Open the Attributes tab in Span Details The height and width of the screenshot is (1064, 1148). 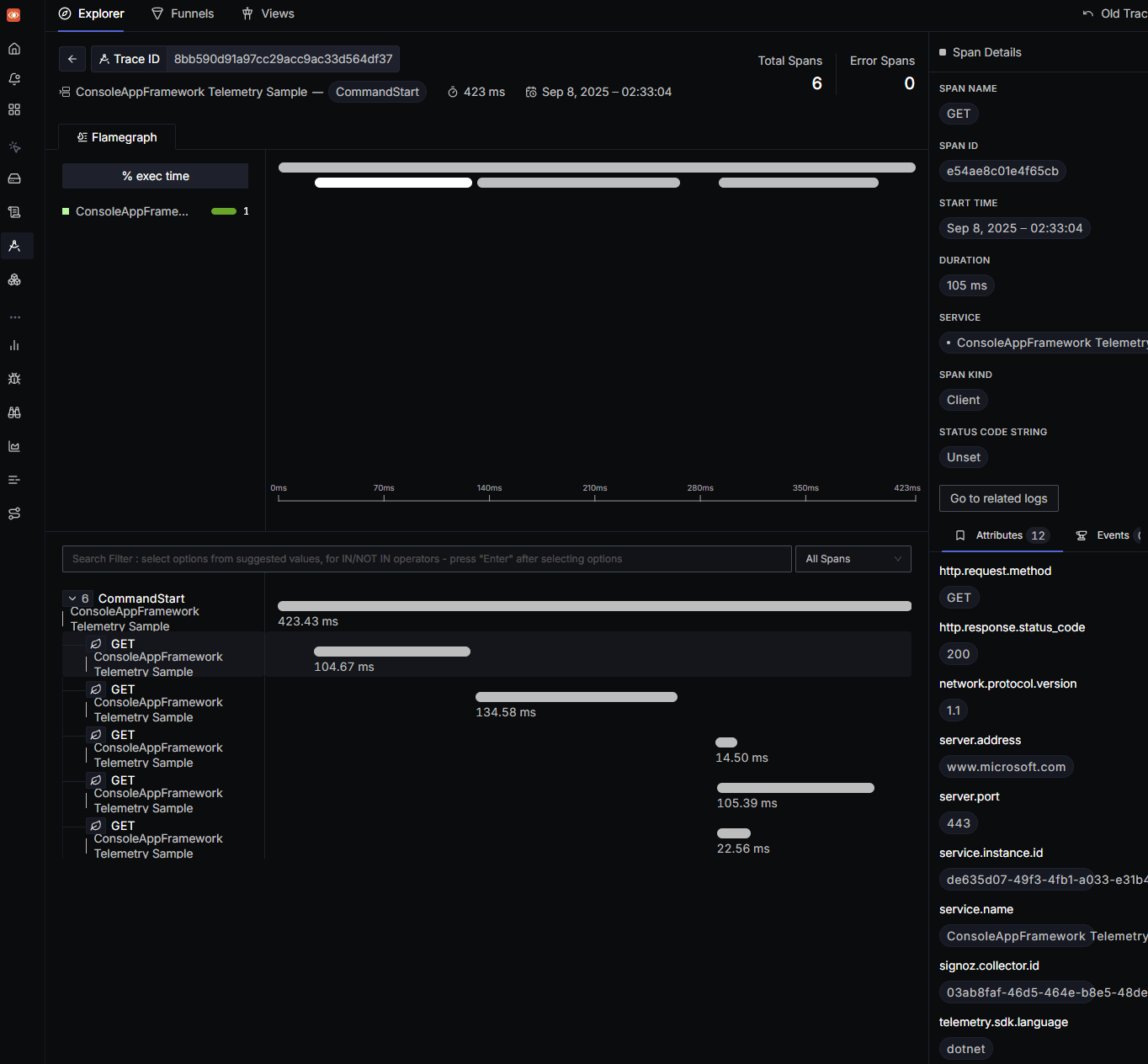[x=1002, y=535]
